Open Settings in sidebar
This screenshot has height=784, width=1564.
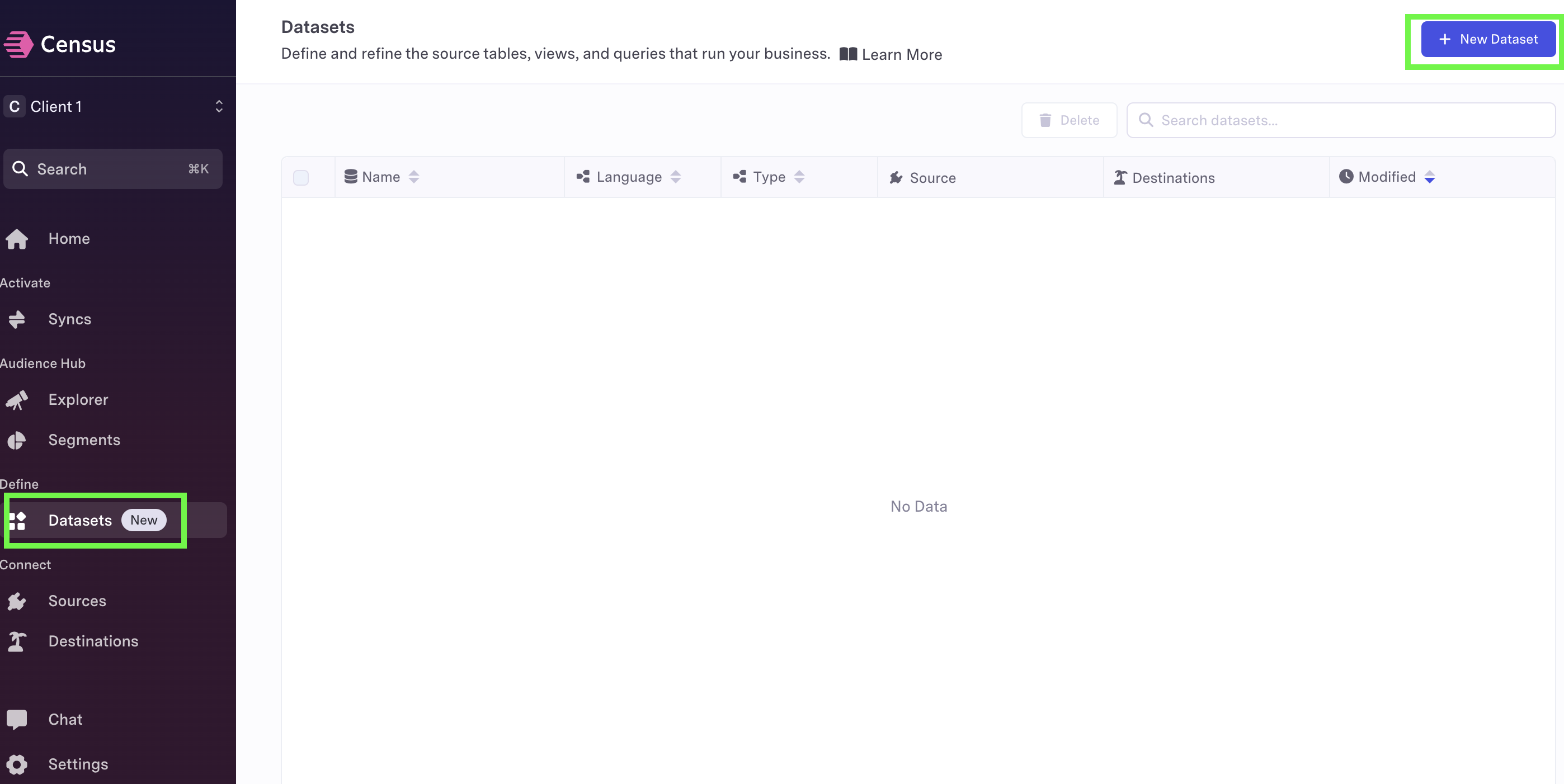pos(78,764)
